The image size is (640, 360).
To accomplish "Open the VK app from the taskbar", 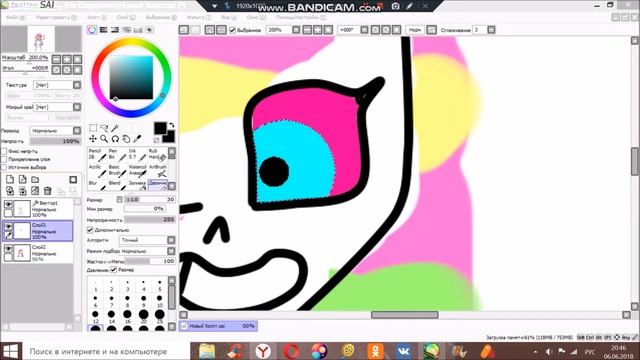I will click(402, 351).
